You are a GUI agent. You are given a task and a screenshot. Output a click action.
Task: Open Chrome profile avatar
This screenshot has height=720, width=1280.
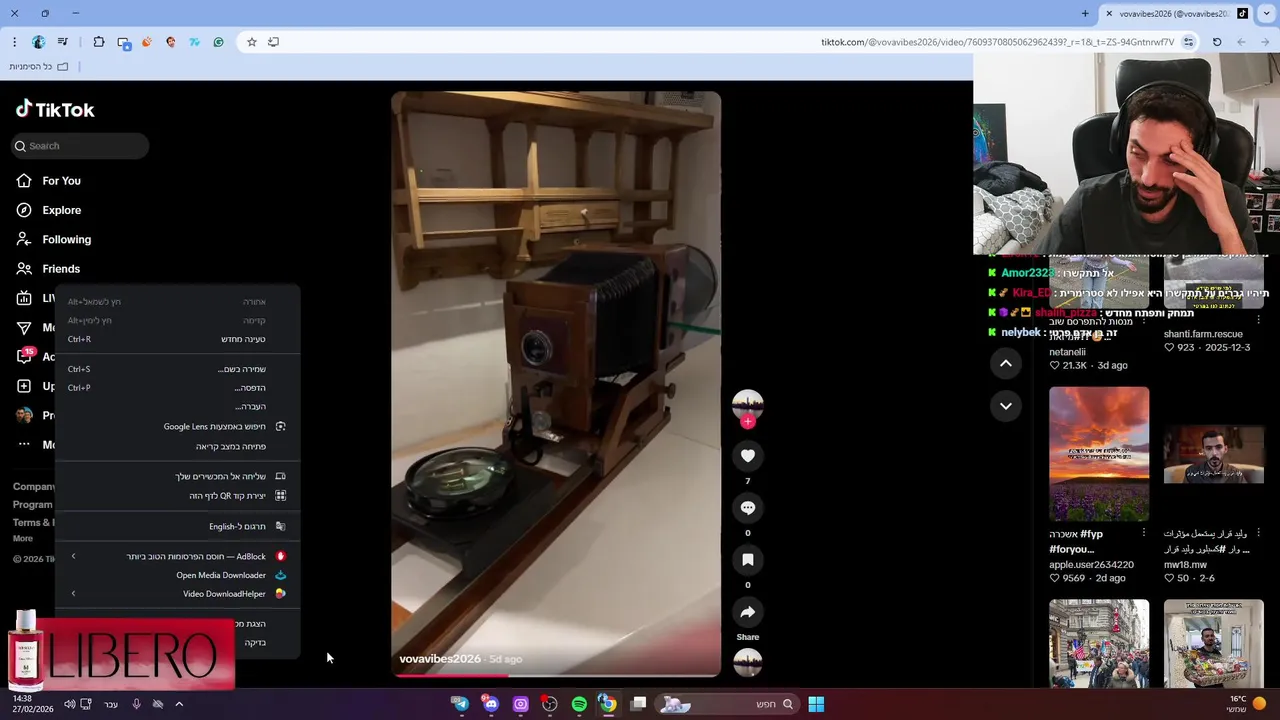[38, 42]
